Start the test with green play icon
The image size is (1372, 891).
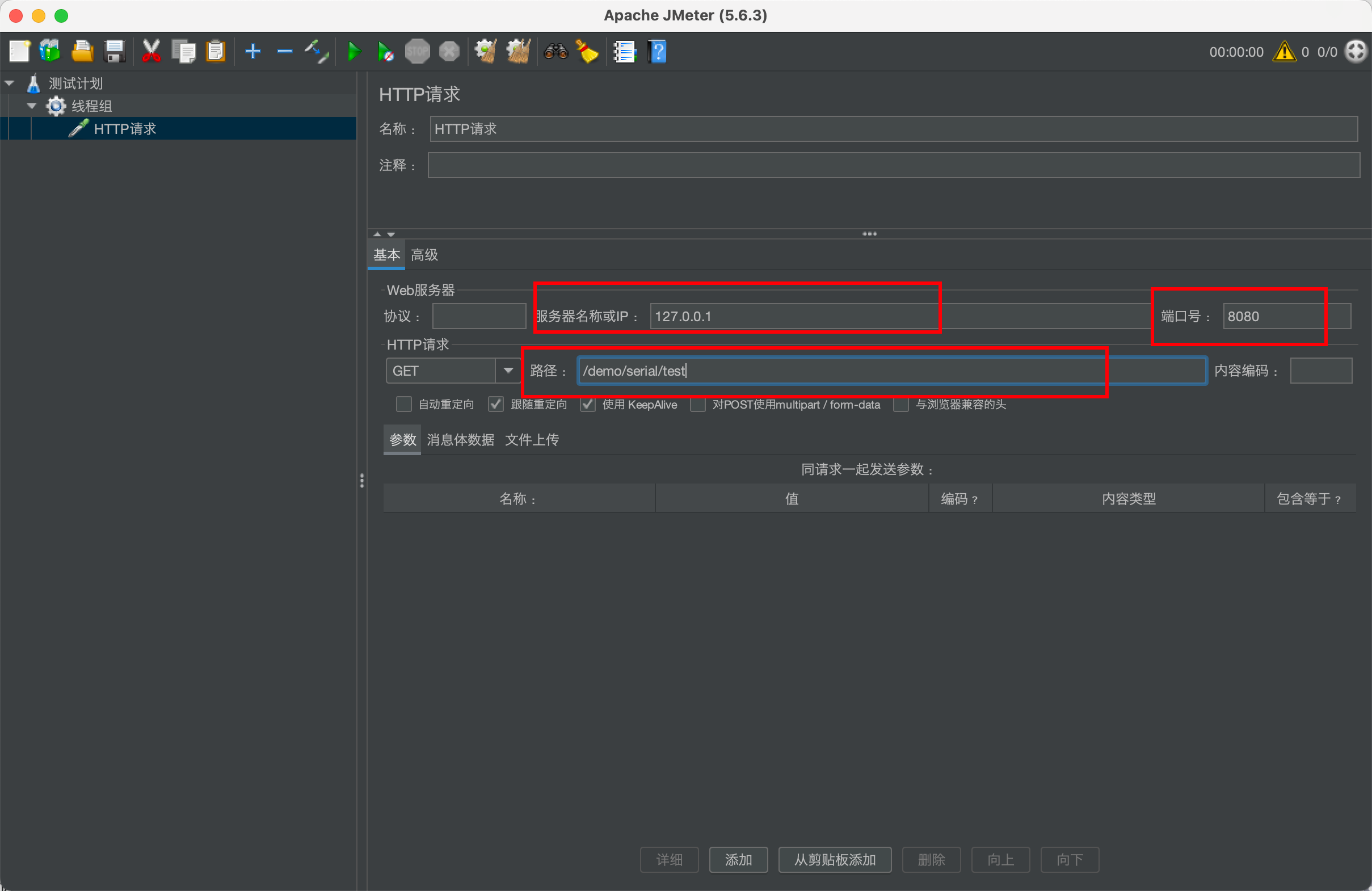pos(354,51)
